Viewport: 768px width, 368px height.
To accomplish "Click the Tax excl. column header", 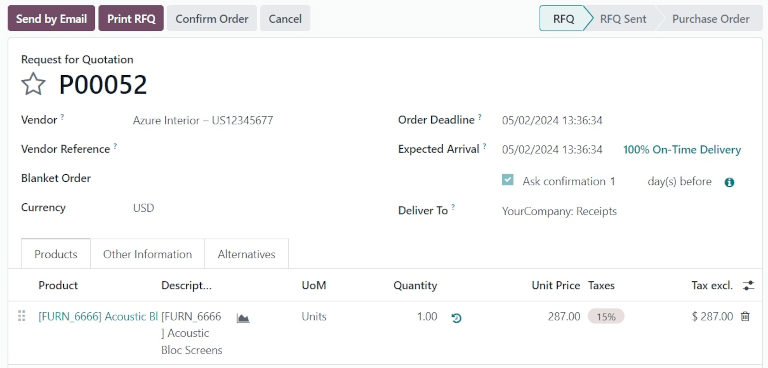I will (712, 285).
